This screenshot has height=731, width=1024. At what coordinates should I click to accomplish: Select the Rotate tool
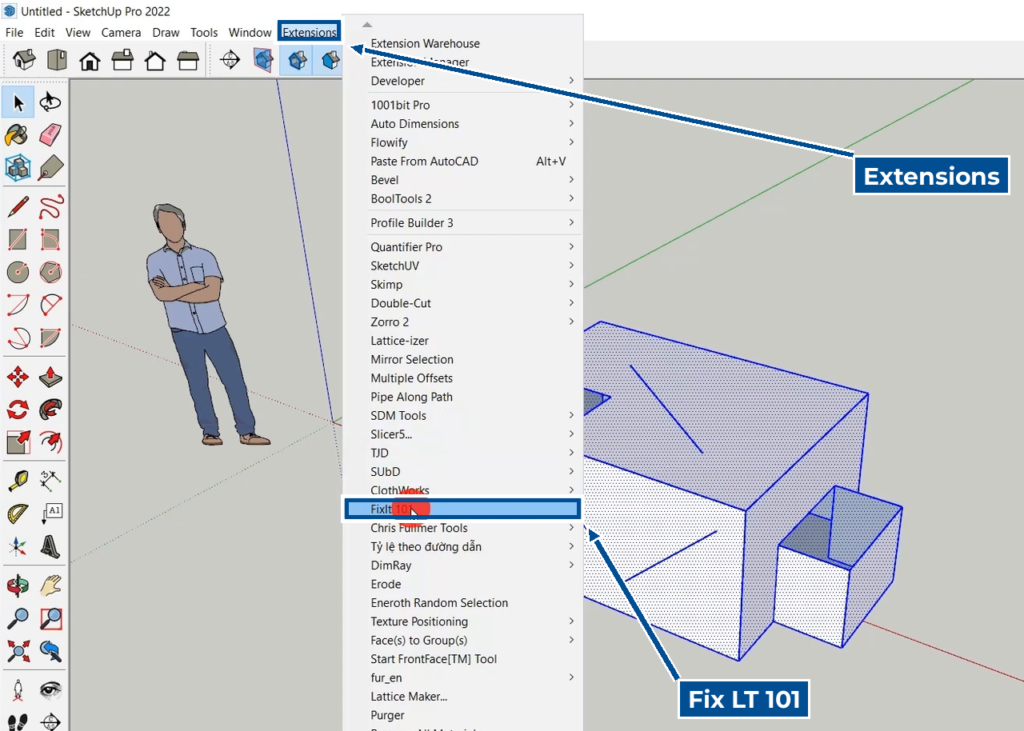(18, 410)
